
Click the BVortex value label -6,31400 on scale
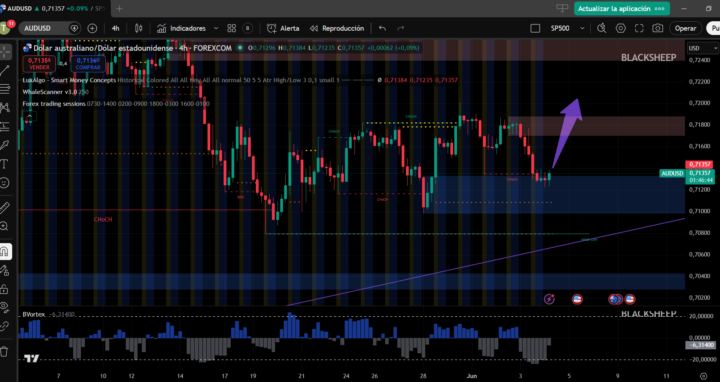(x=701, y=345)
